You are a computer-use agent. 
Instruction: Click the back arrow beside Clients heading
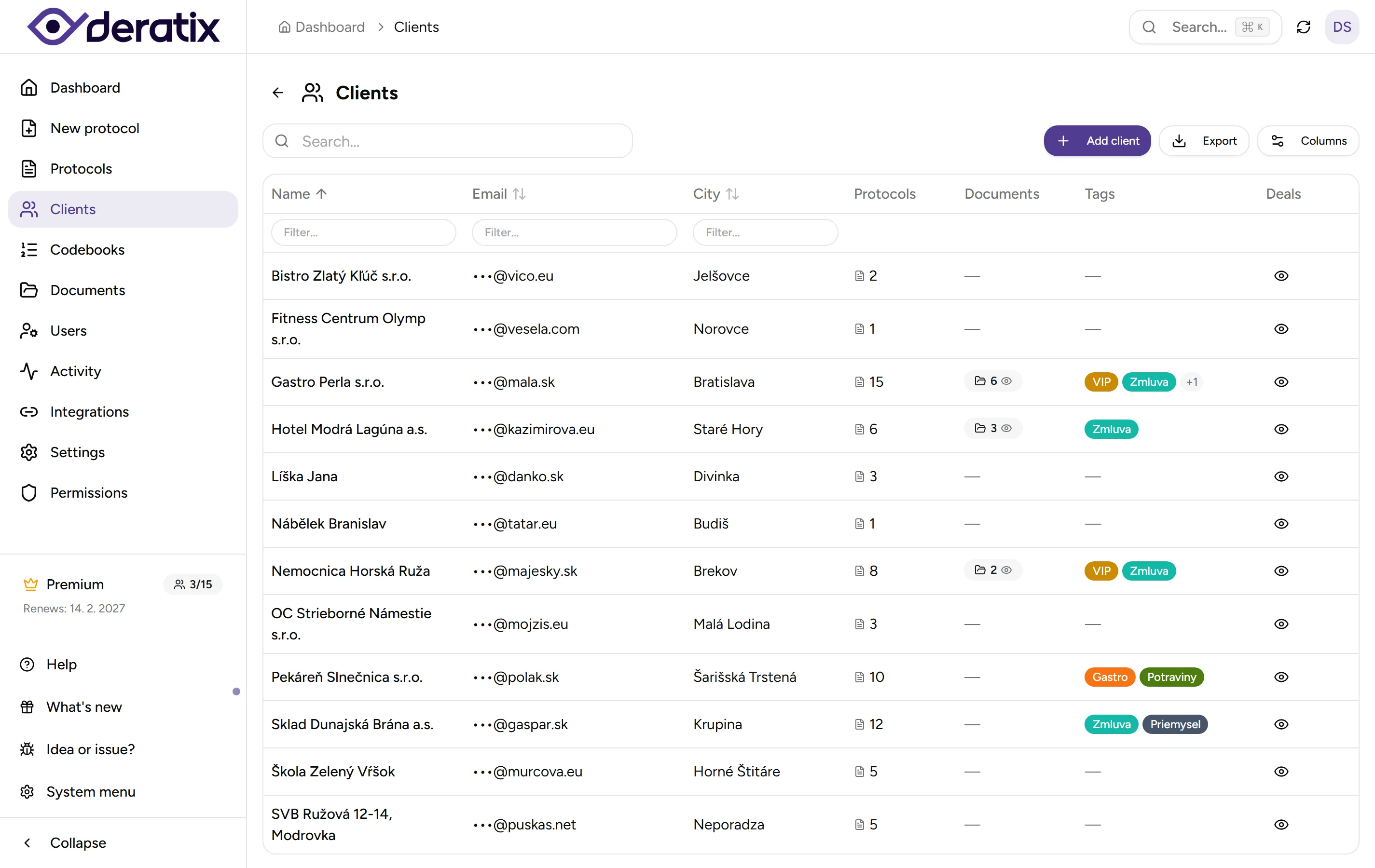point(277,93)
